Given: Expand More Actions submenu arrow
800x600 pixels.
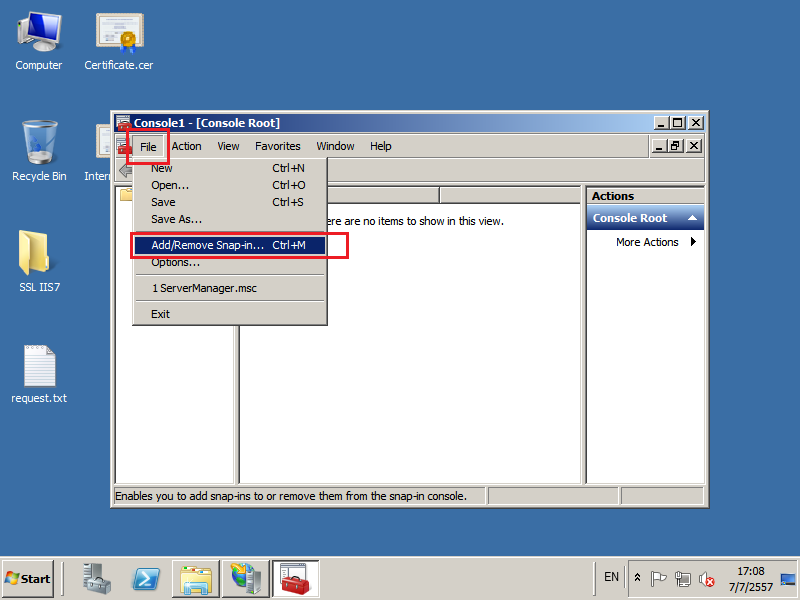Looking at the screenshot, I should (x=693, y=242).
